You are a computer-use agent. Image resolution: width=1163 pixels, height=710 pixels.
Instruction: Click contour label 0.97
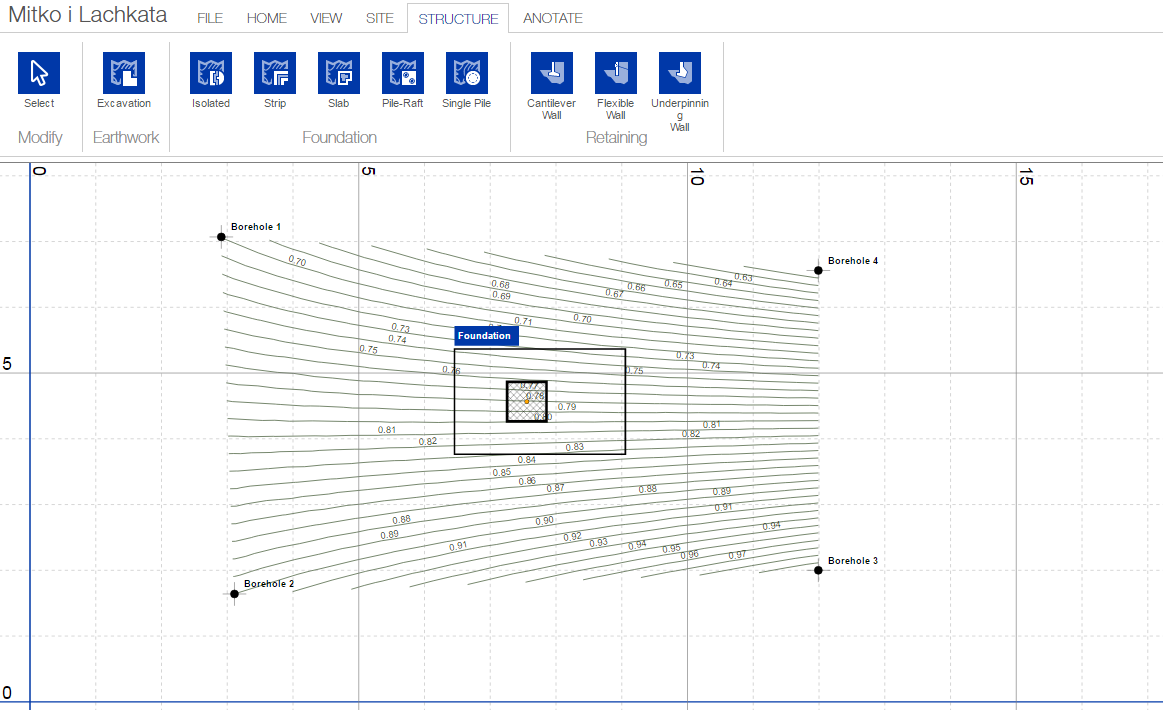coord(737,555)
